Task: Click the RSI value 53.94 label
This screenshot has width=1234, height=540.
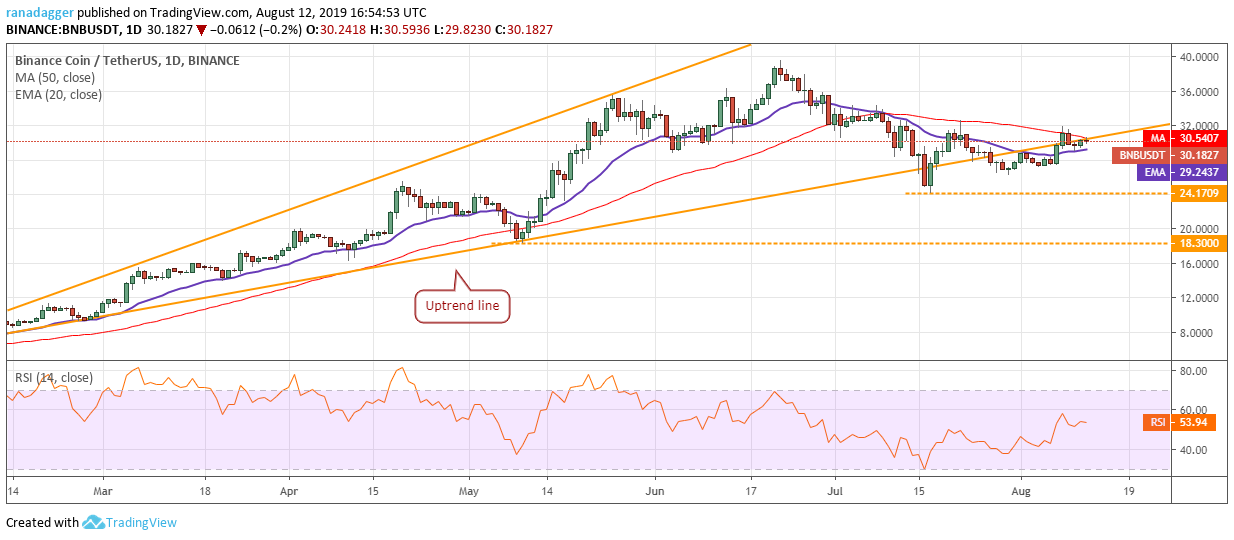Action: (x=1192, y=423)
